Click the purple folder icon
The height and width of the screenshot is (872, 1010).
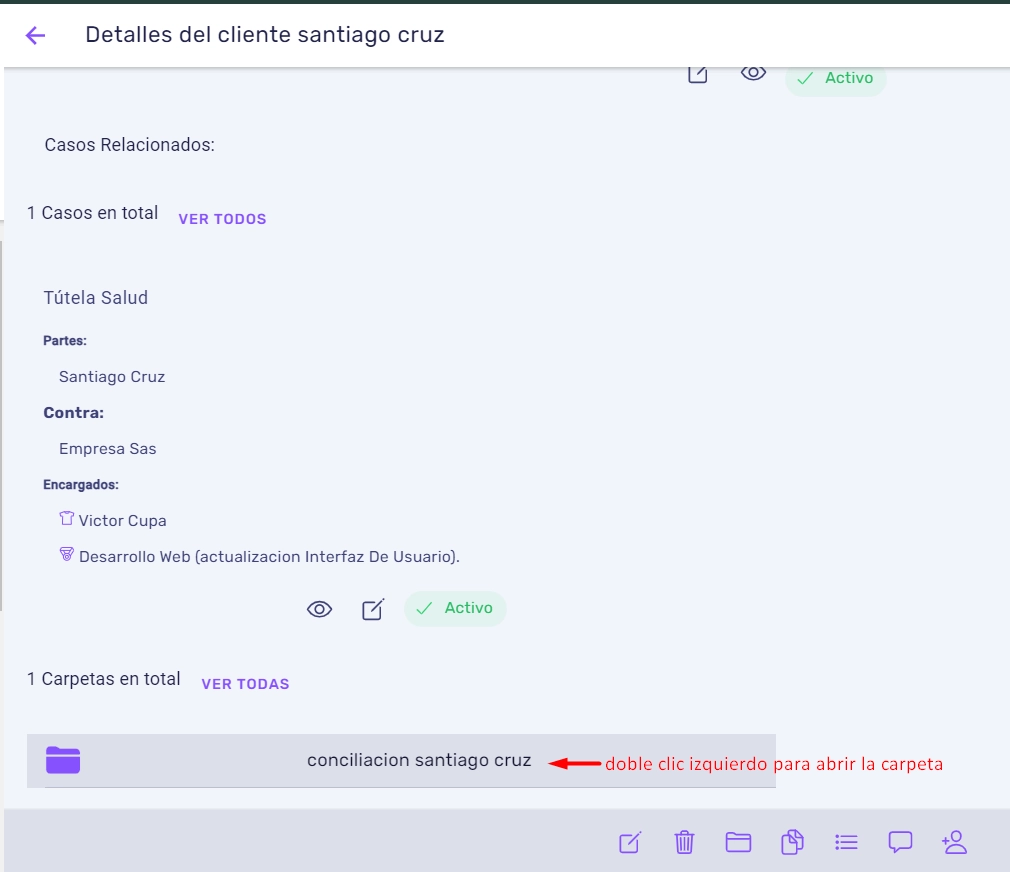63,760
